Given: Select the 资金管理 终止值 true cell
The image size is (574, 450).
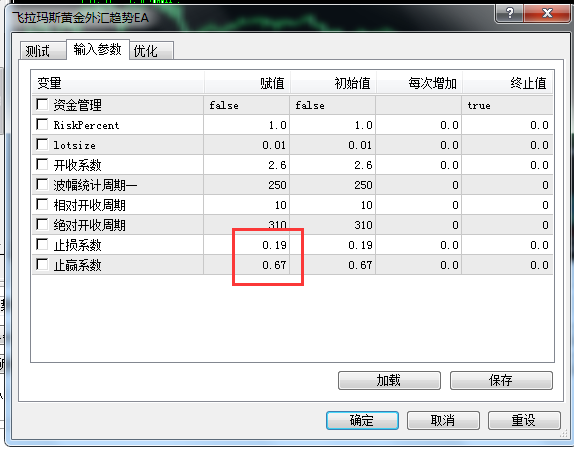Looking at the screenshot, I should click(507, 105).
